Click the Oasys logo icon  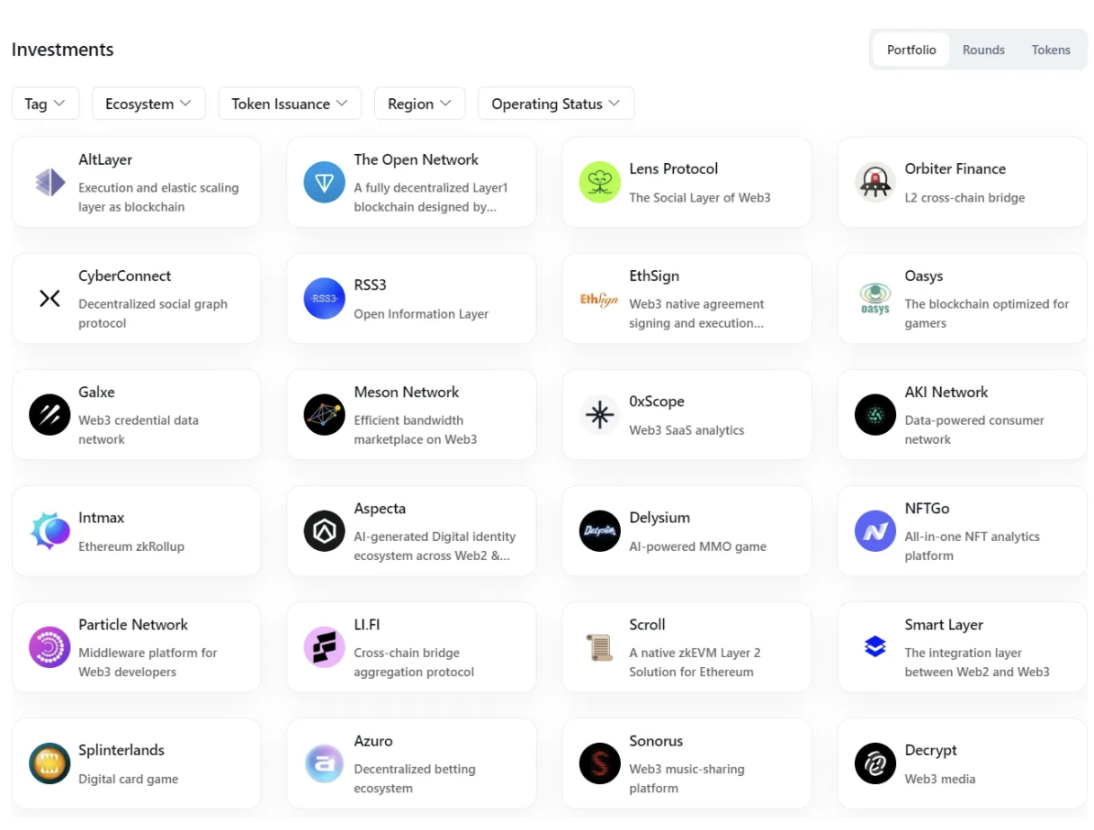[x=875, y=299]
